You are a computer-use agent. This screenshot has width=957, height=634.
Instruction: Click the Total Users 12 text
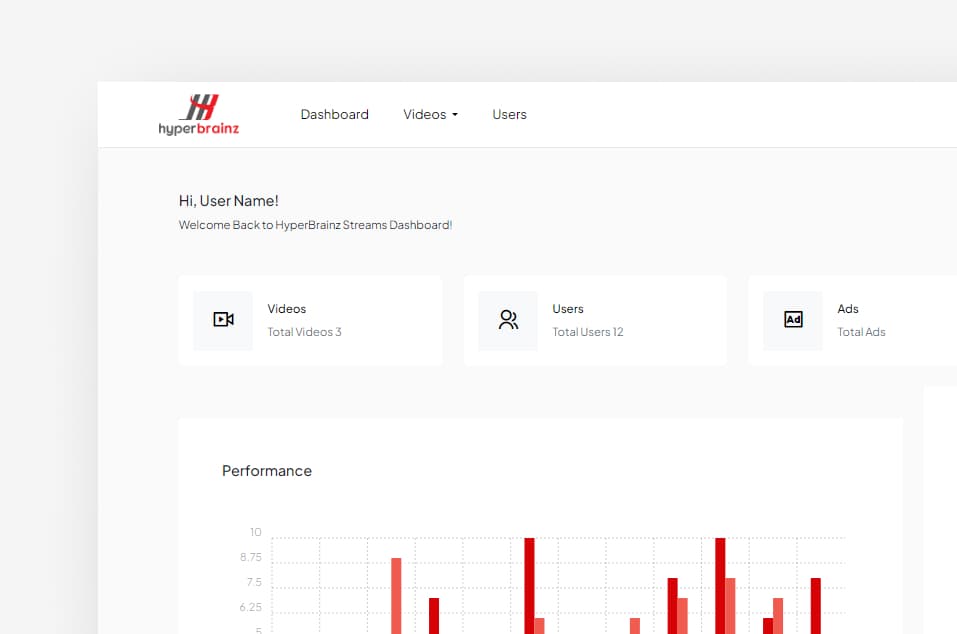(587, 332)
